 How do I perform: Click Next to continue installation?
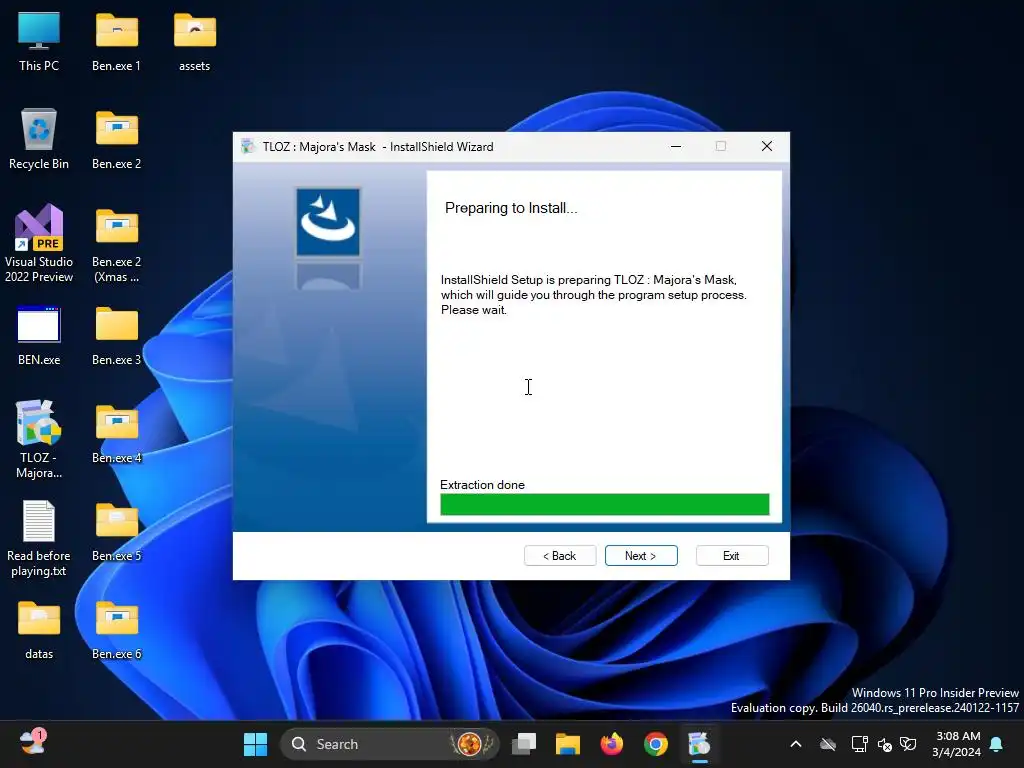[x=641, y=556]
